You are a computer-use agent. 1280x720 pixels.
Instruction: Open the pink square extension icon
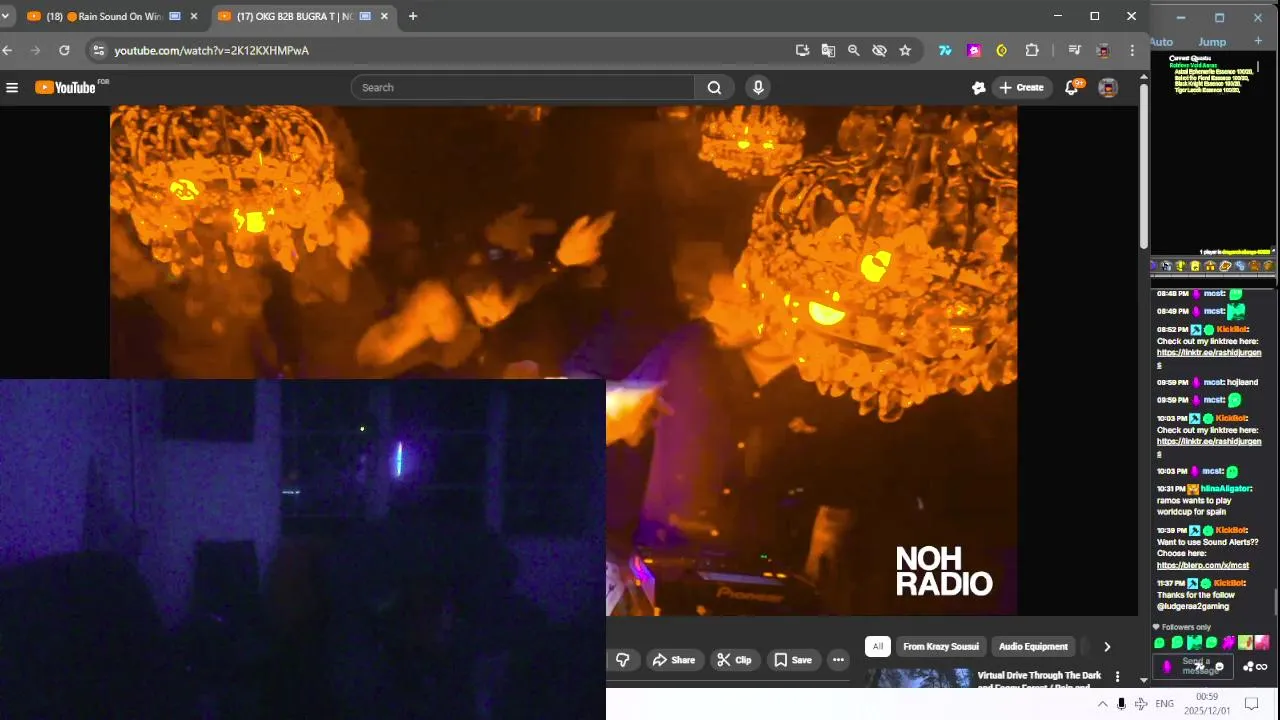[x=974, y=50]
